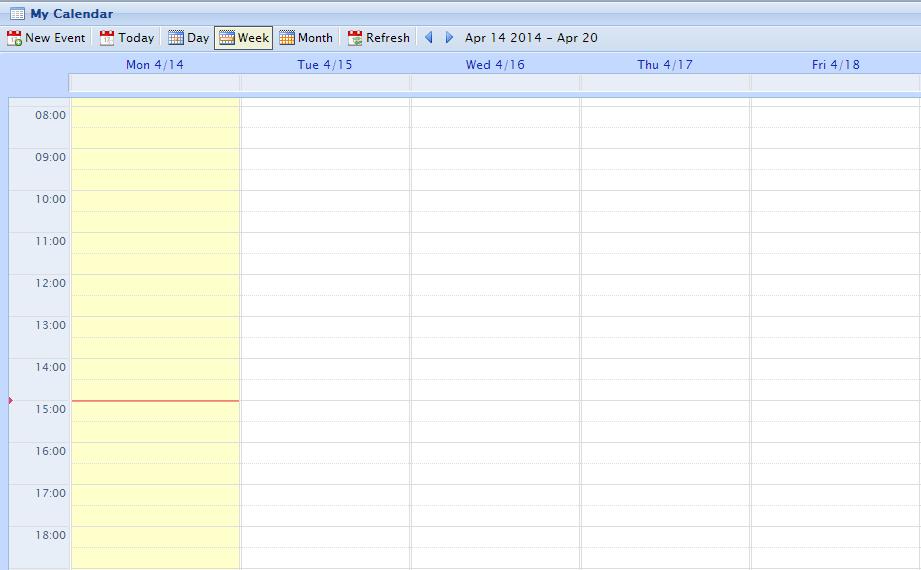Click the 14:00 time label
Viewport: 921px width, 570px height.
51,367
